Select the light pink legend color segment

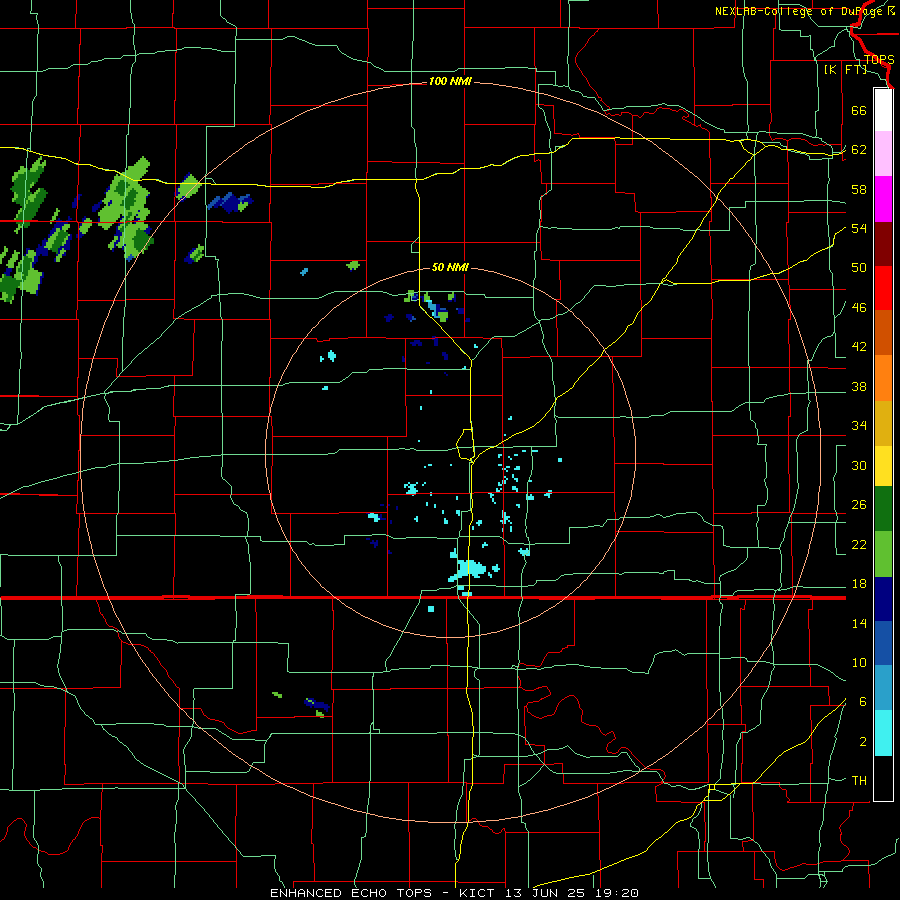coord(883,153)
